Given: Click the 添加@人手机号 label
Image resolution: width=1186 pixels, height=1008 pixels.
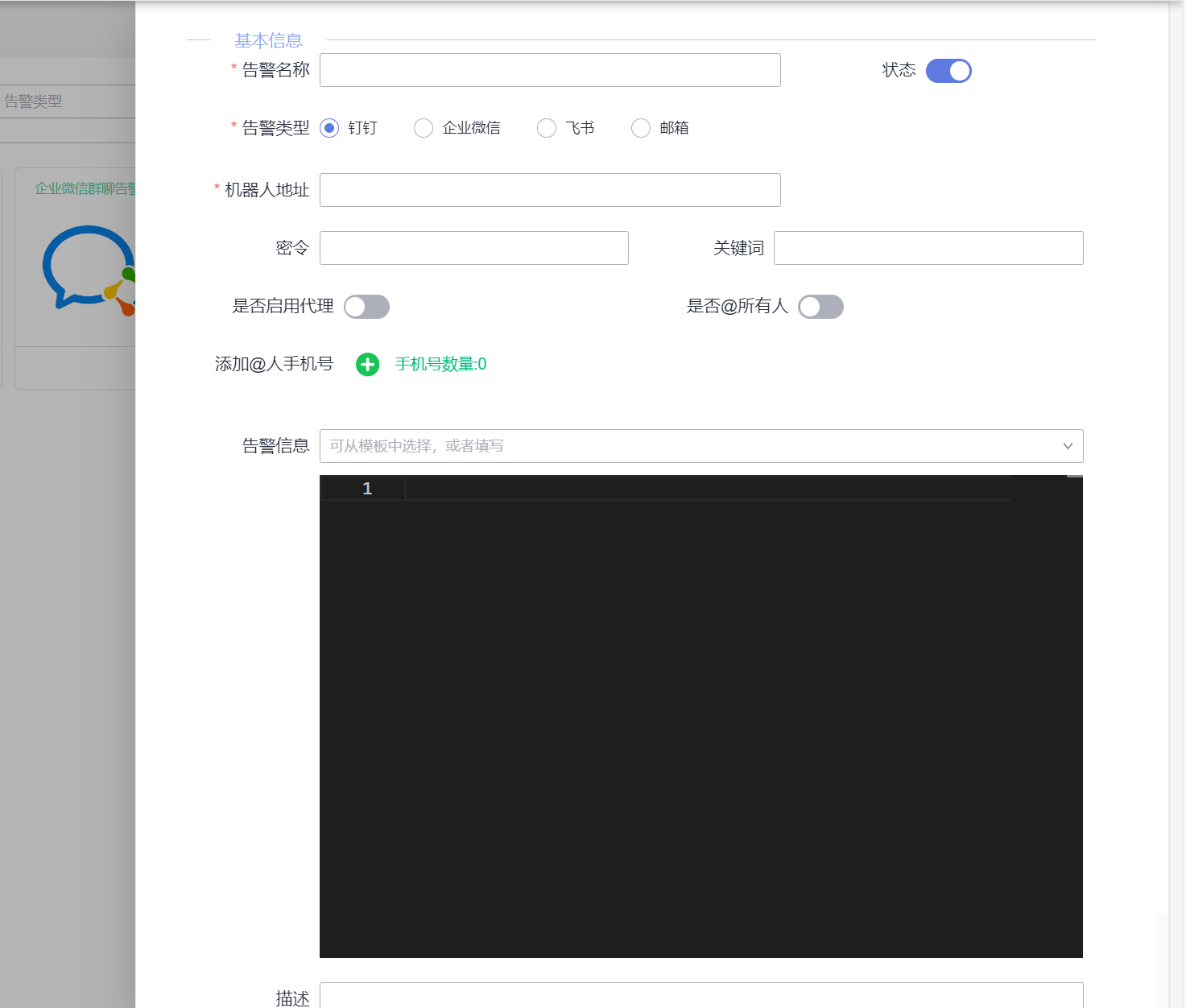Looking at the screenshot, I should (x=274, y=364).
